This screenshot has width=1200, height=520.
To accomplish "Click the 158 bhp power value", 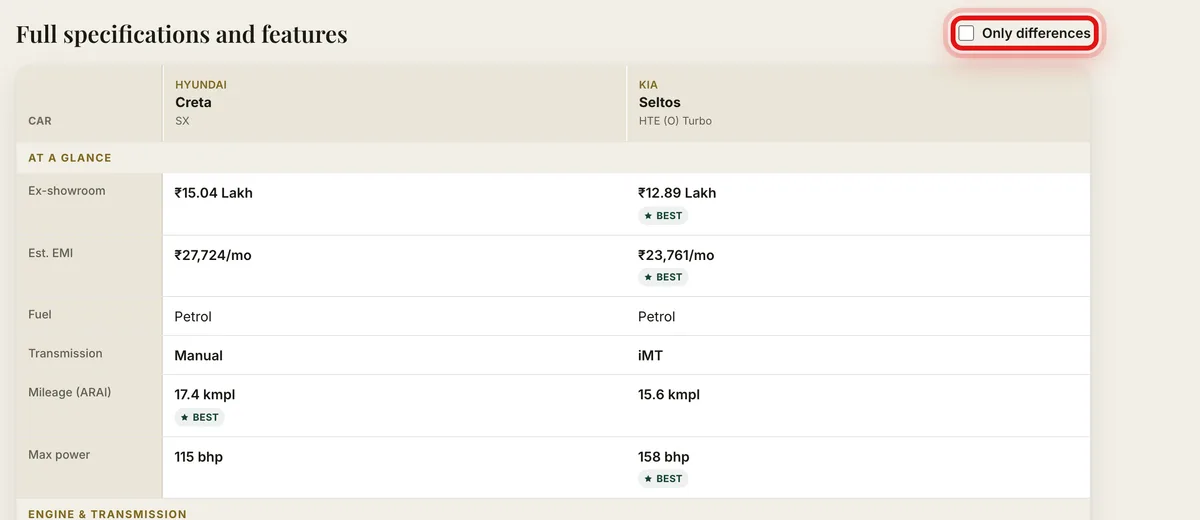I will click(664, 457).
